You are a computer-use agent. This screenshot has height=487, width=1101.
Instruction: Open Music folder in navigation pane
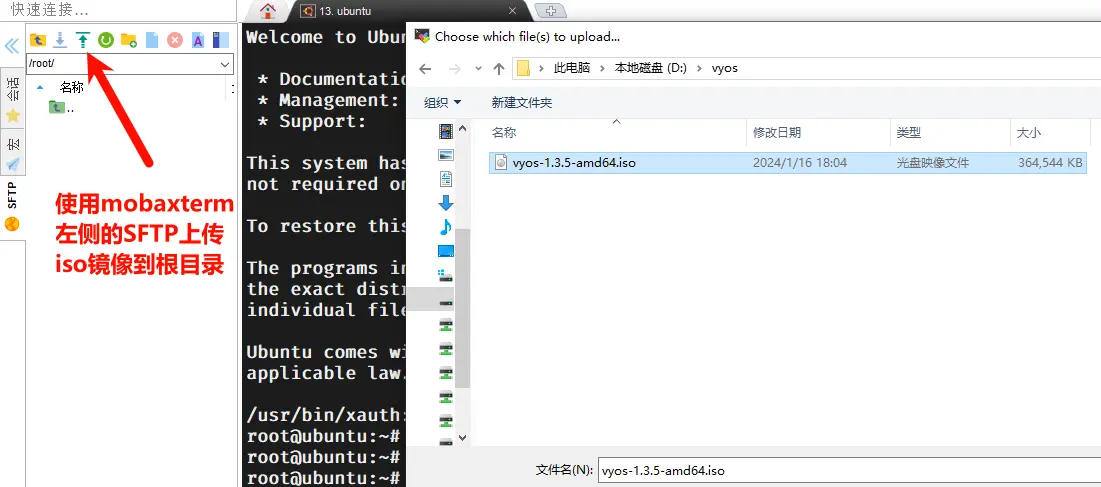446,227
